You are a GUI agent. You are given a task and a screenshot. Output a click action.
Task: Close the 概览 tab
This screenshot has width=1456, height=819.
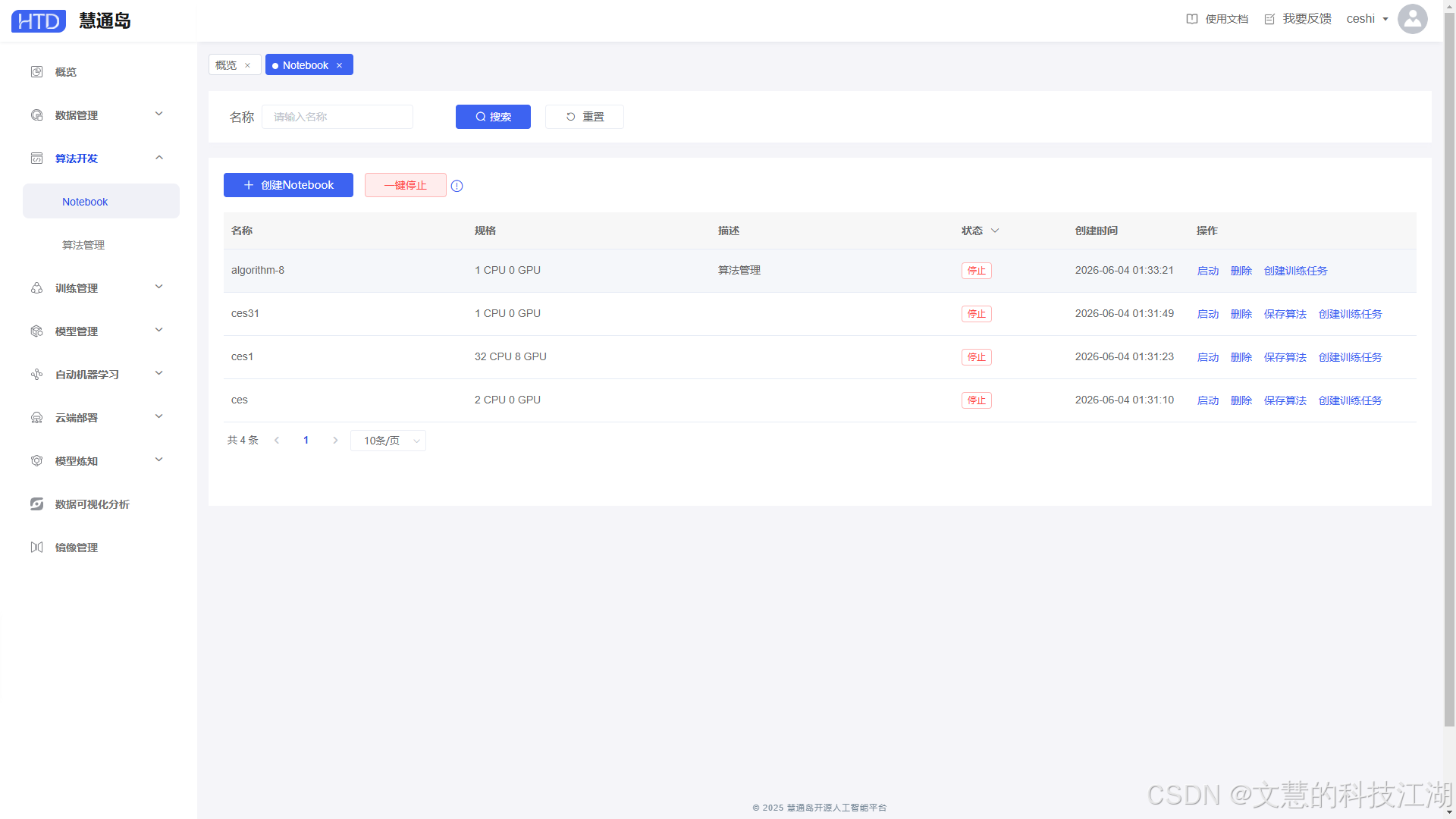click(247, 65)
